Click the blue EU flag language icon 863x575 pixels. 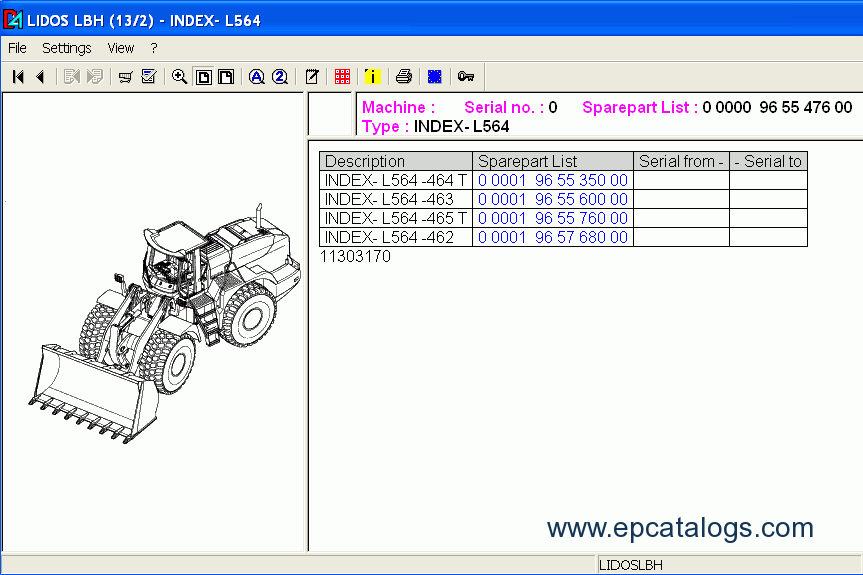point(434,76)
